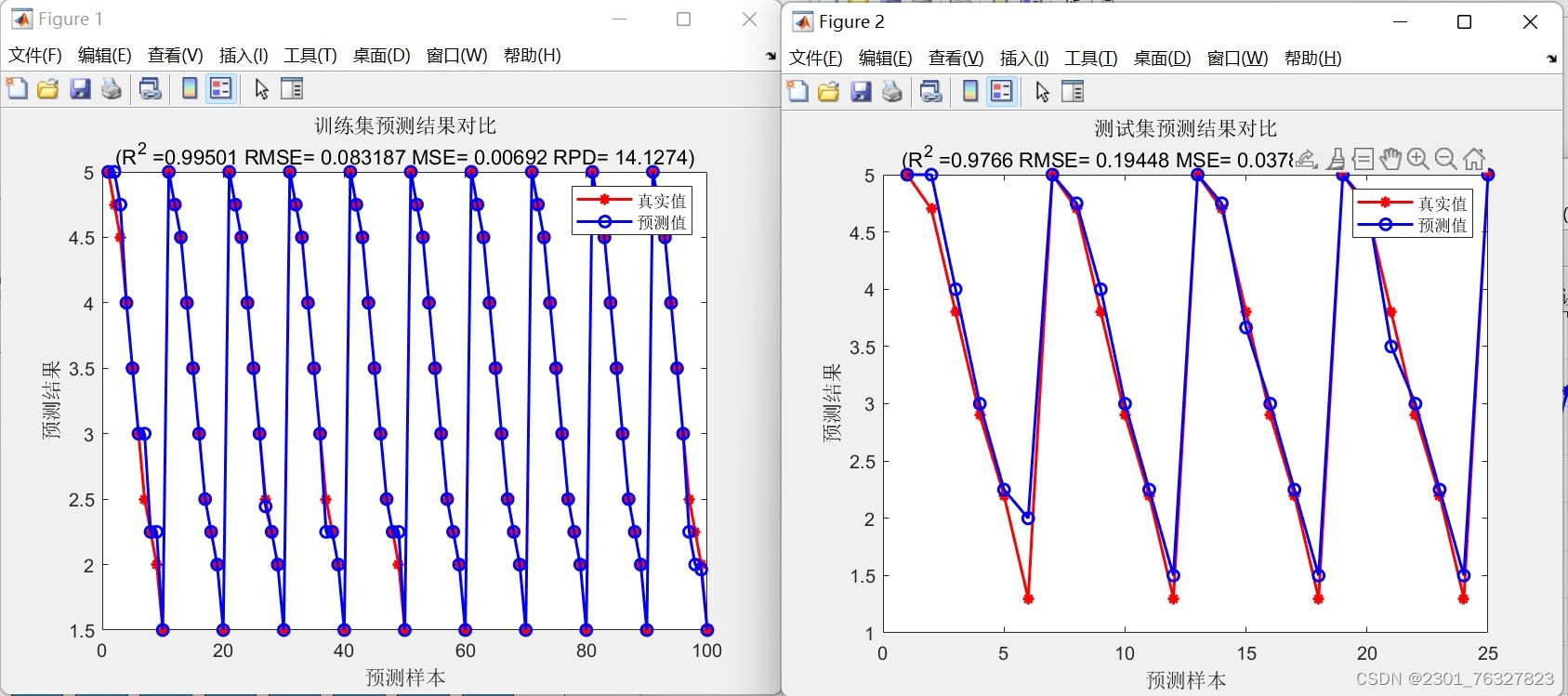Image resolution: width=1568 pixels, height=696 pixels.
Task: Select y-axis label 预测结果 in Figure 1
Action: coord(51,401)
